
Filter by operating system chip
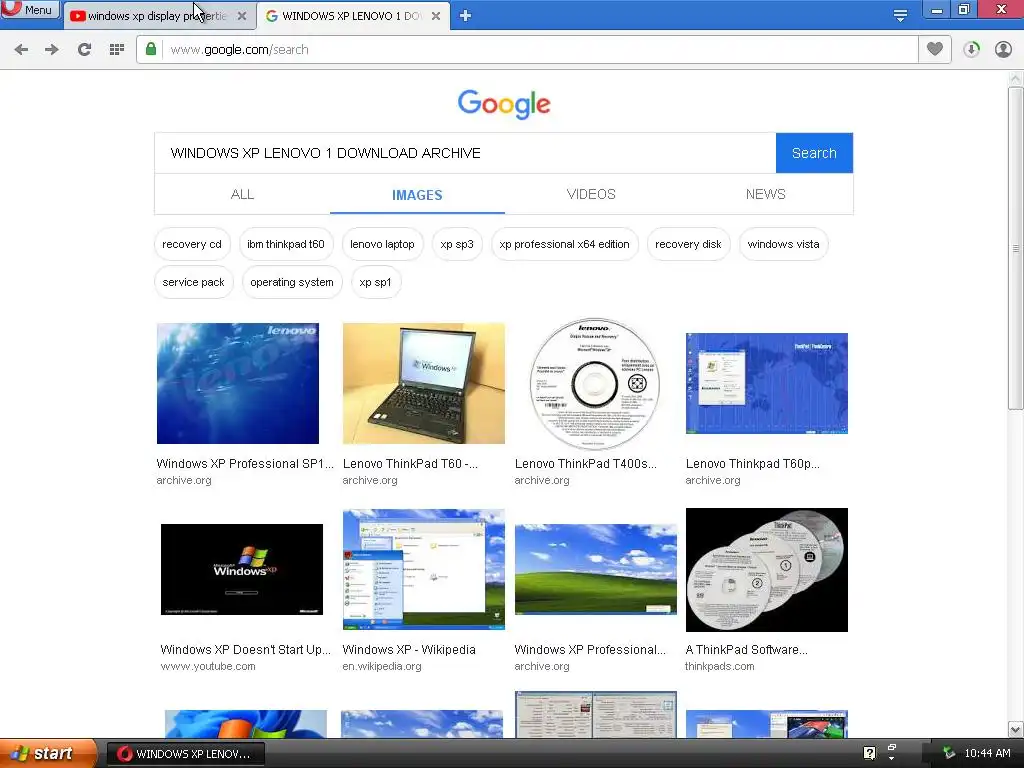[292, 282]
